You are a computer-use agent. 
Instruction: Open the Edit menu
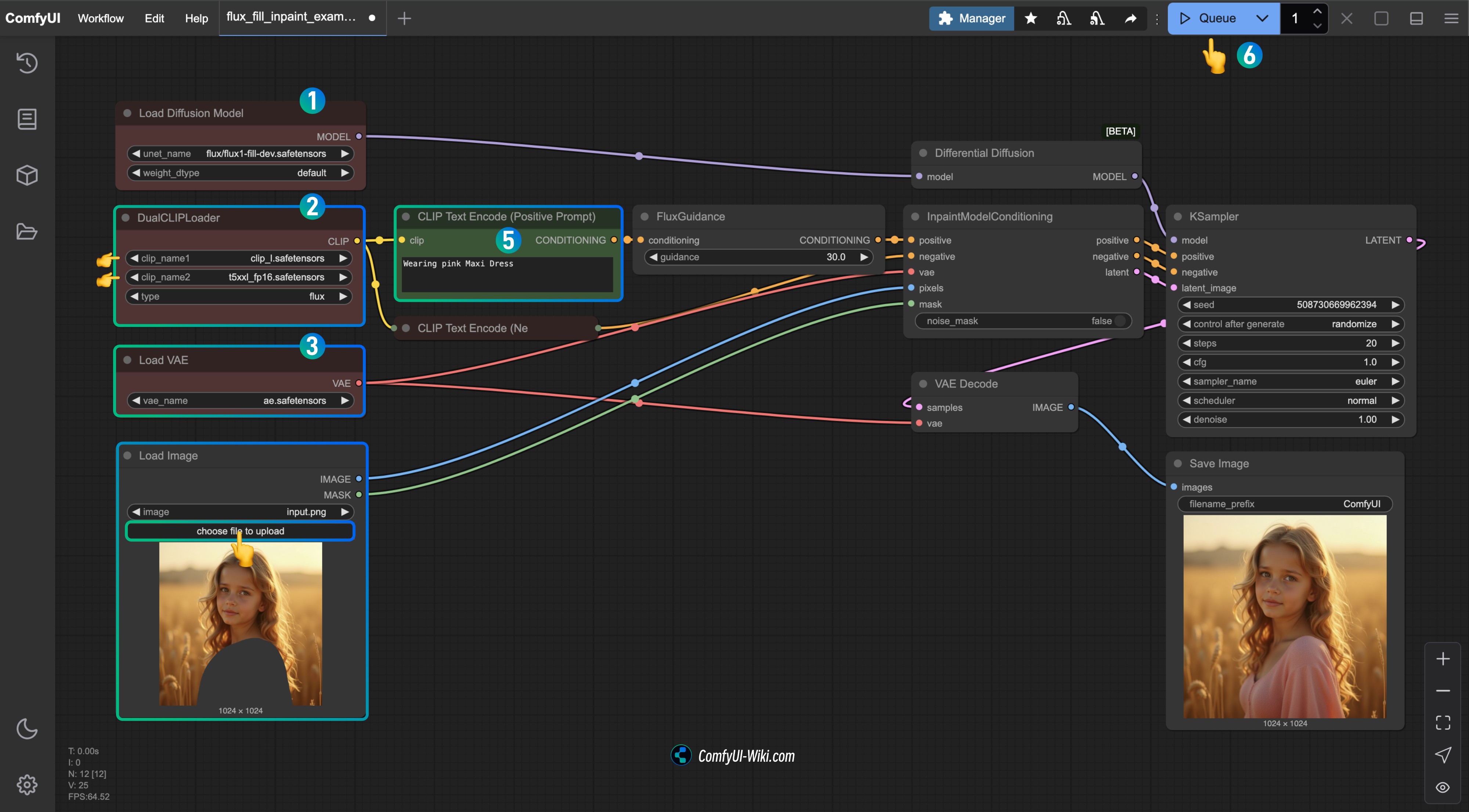[154, 18]
